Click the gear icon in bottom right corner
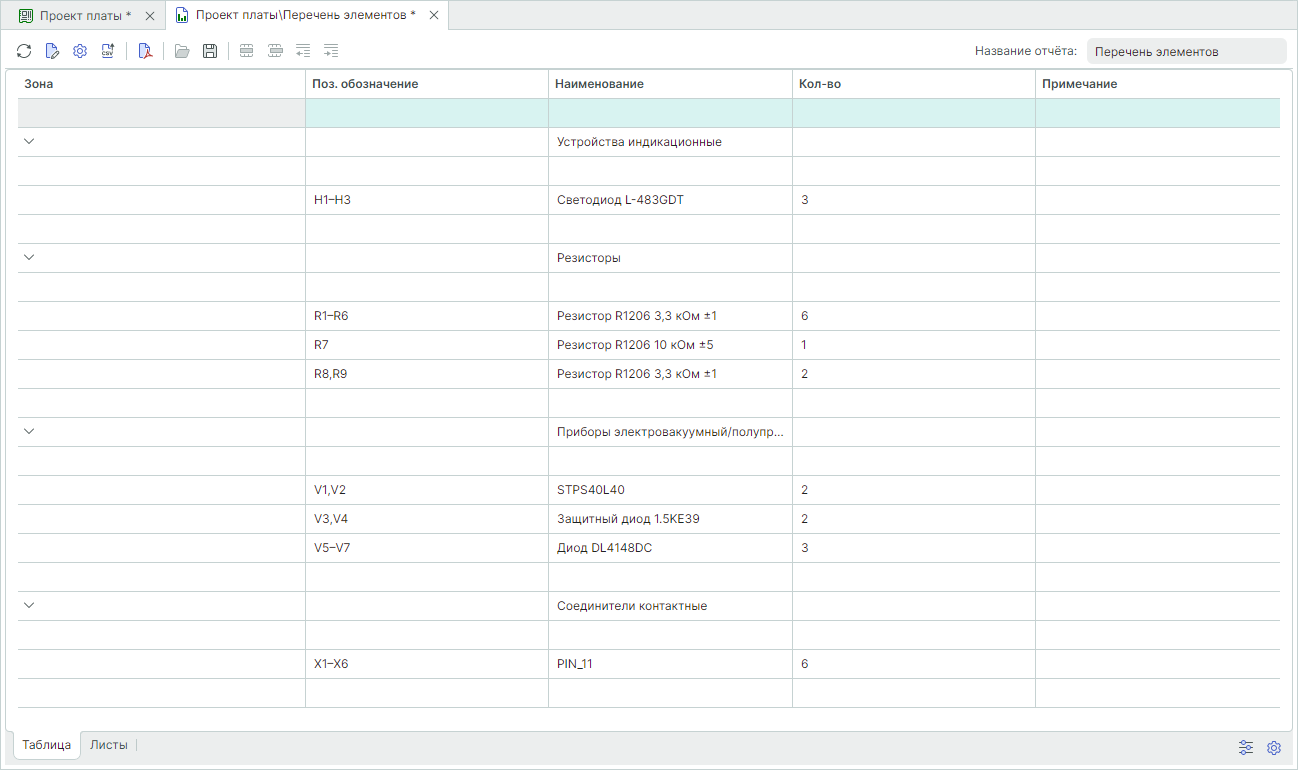 coord(1274,747)
